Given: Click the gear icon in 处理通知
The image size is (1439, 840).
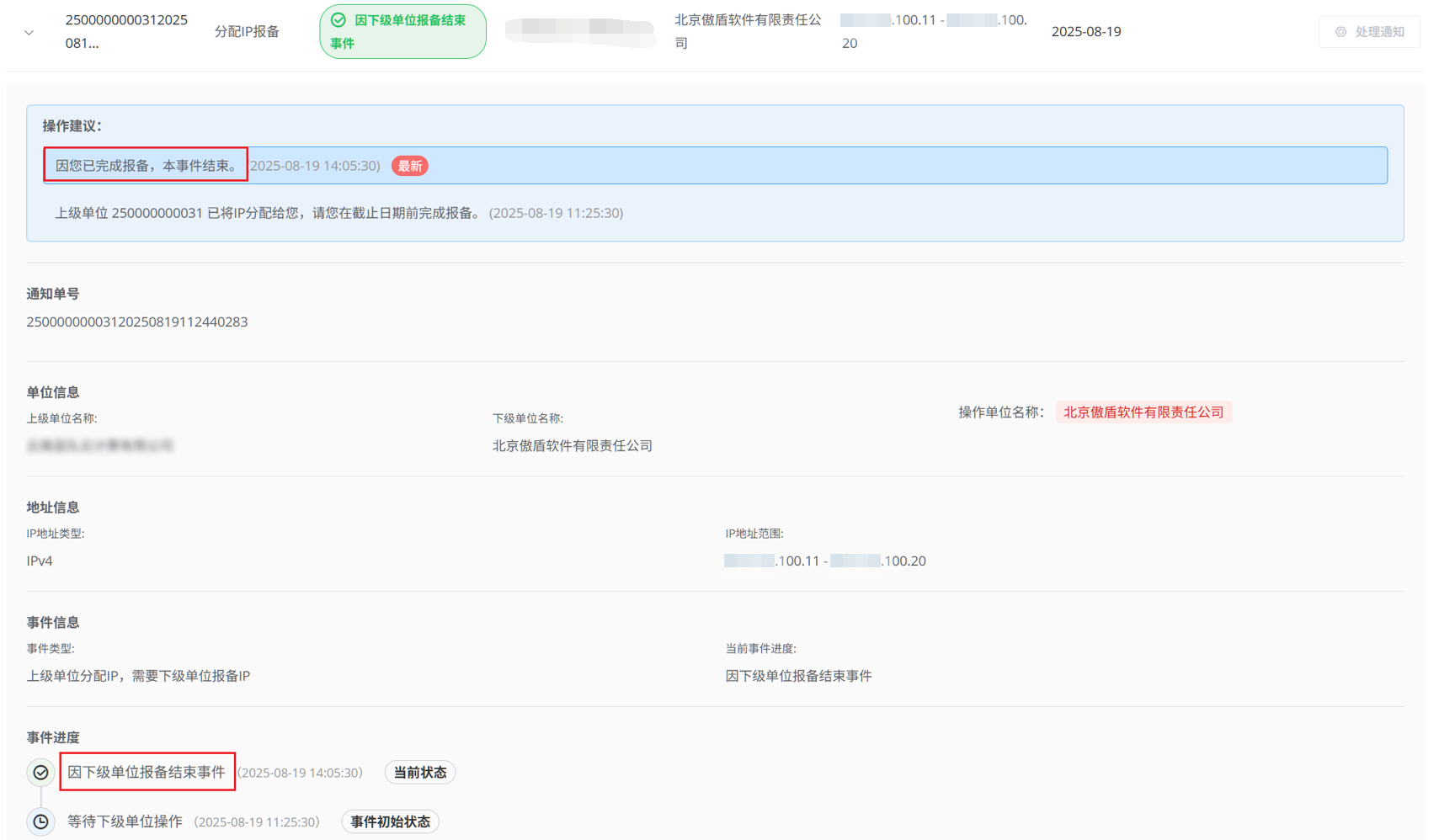Looking at the screenshot, I should [1340, 32].
